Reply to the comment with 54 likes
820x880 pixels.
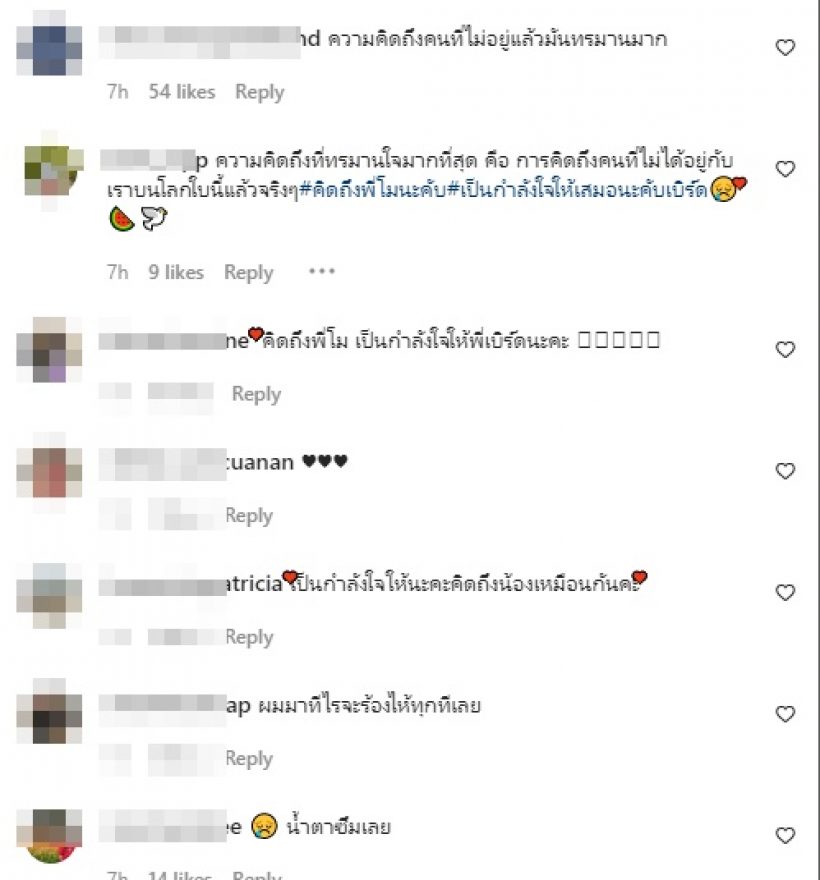point(259,92)
